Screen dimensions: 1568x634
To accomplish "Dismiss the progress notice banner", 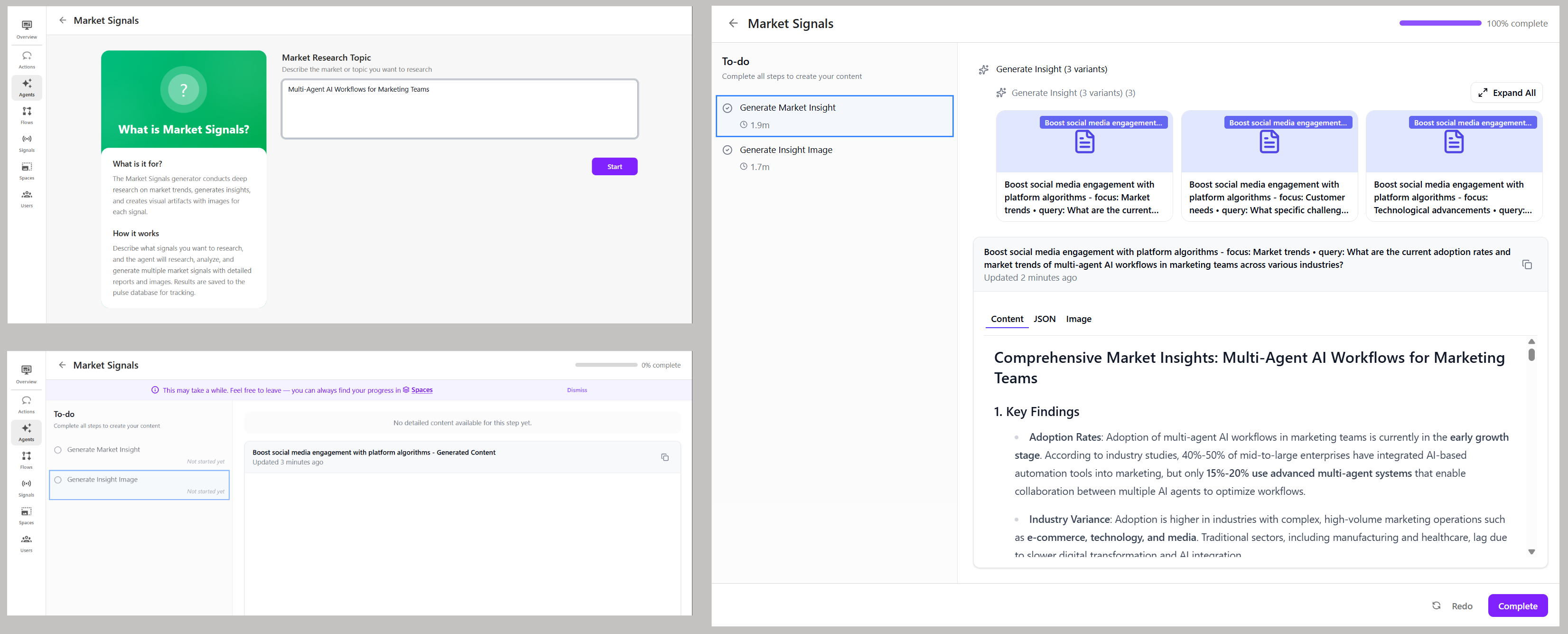I will pos(577,390).
